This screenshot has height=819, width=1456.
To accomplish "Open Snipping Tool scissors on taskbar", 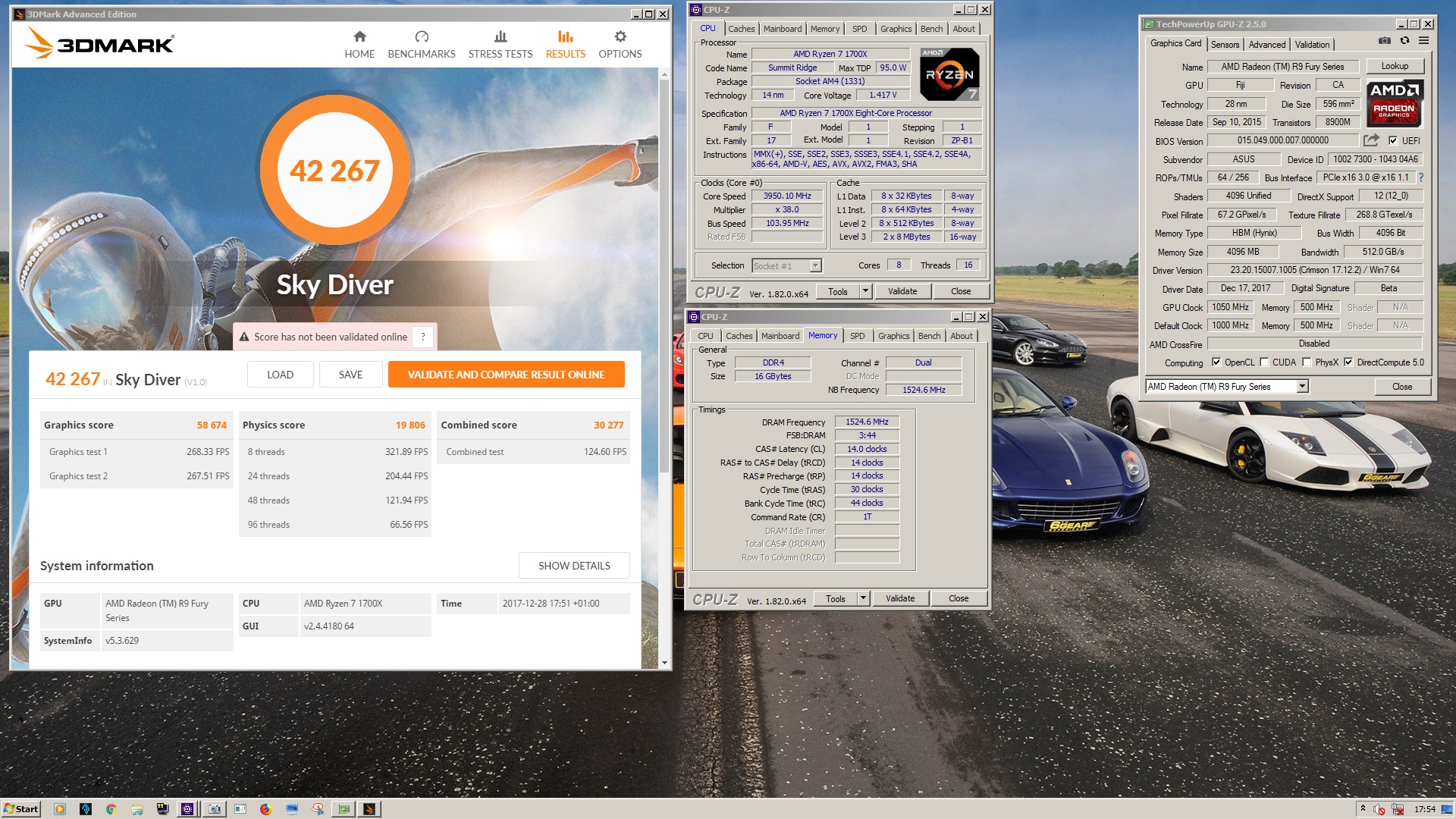I will [318, 809].
